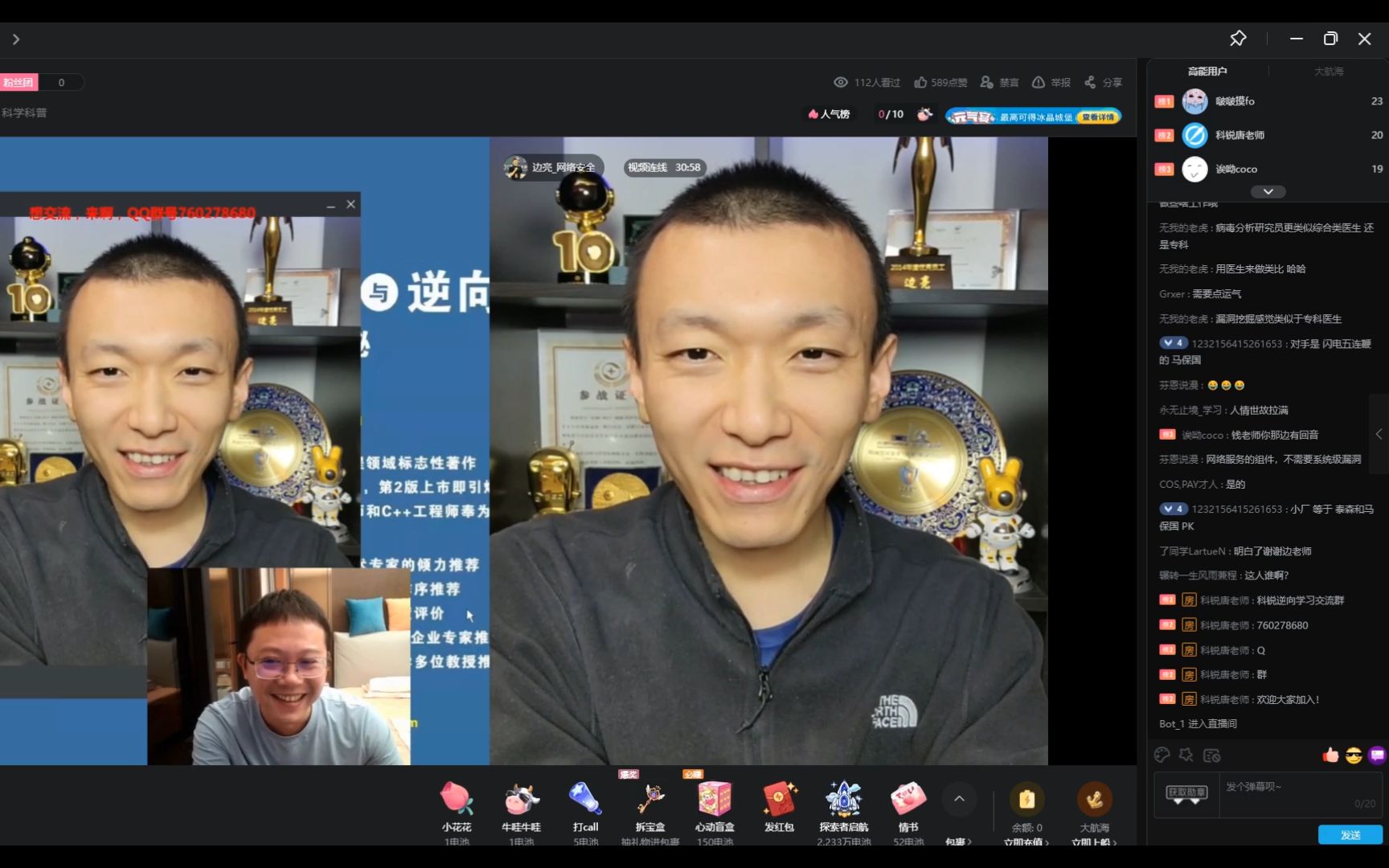Click chat message 欢迎大家加入!

click(x=1288, y=699)
